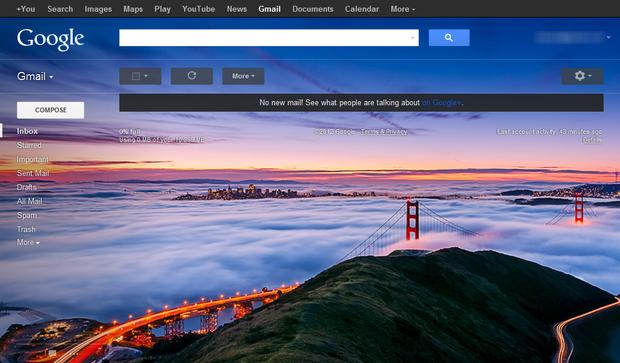The height and width of the screenshot is (363, 620).
Task: Tick the select-all checkbox in the toolbar
Action: pos(136,76)
